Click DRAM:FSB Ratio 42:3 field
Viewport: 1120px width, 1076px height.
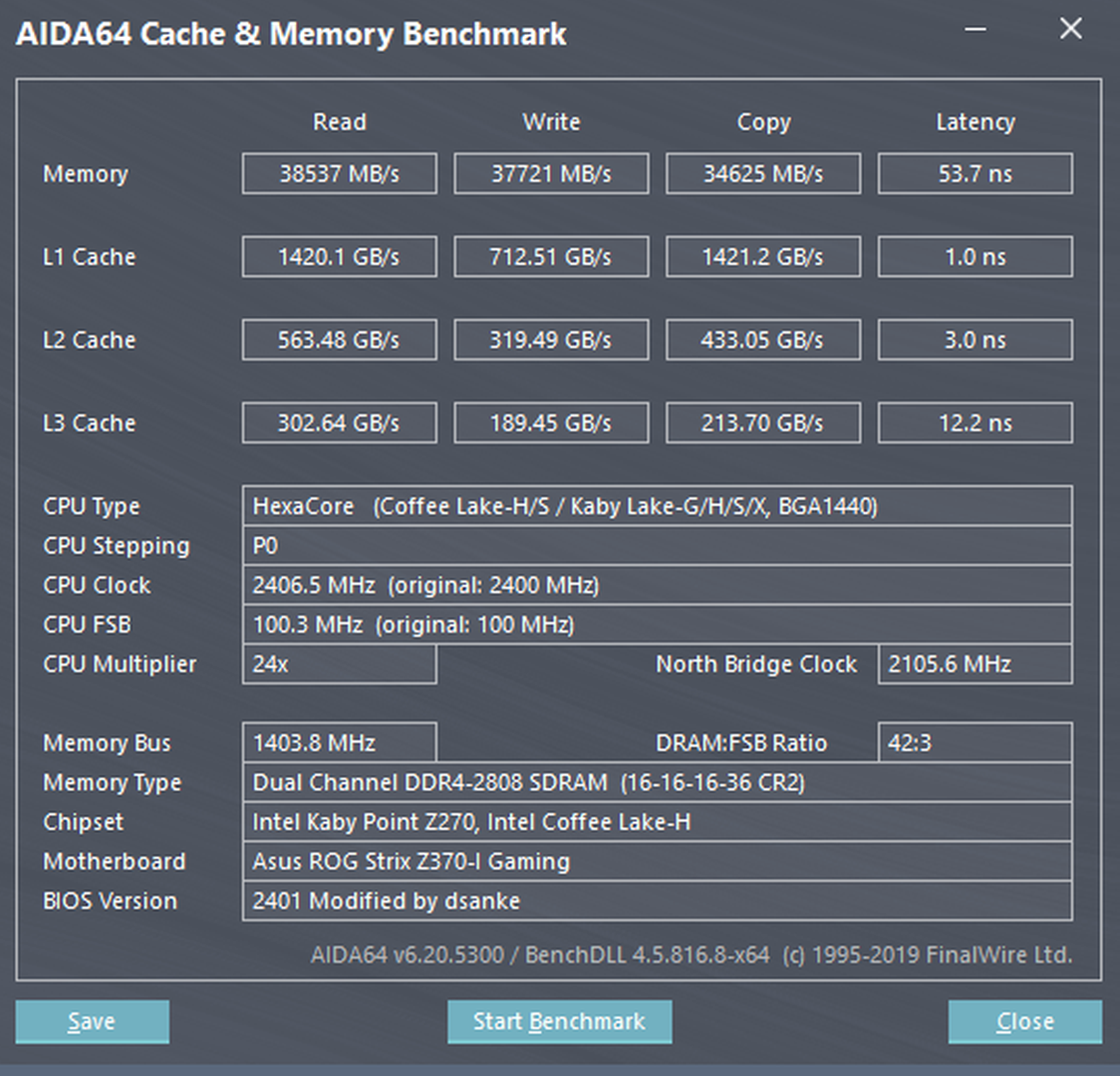coord(975,742)
